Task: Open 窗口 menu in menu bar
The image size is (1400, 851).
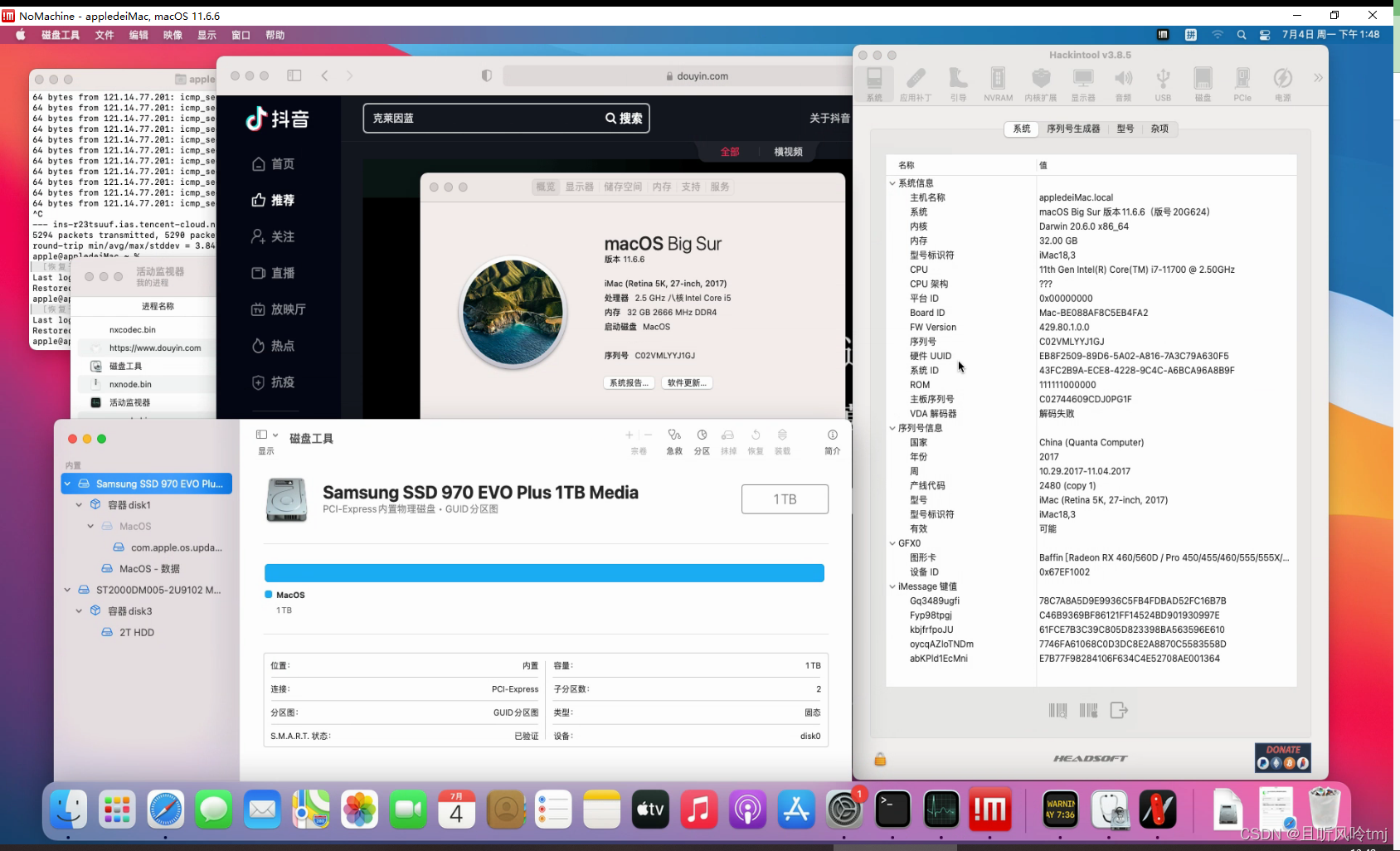Action: pyautogui.click(x=241, y=35)
